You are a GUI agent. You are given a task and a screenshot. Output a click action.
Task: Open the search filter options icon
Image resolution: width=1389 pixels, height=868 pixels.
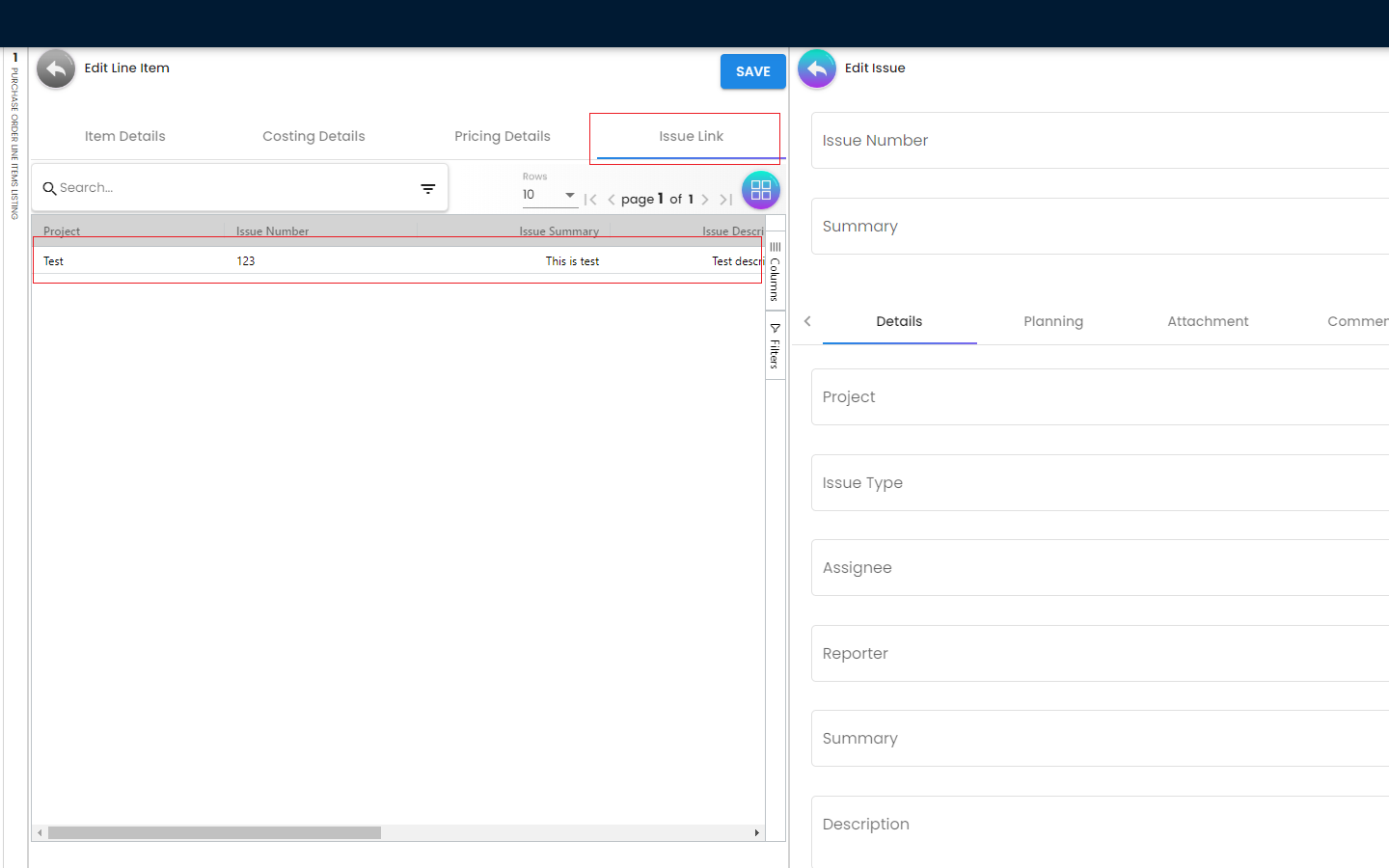click(x=428, y=189)
